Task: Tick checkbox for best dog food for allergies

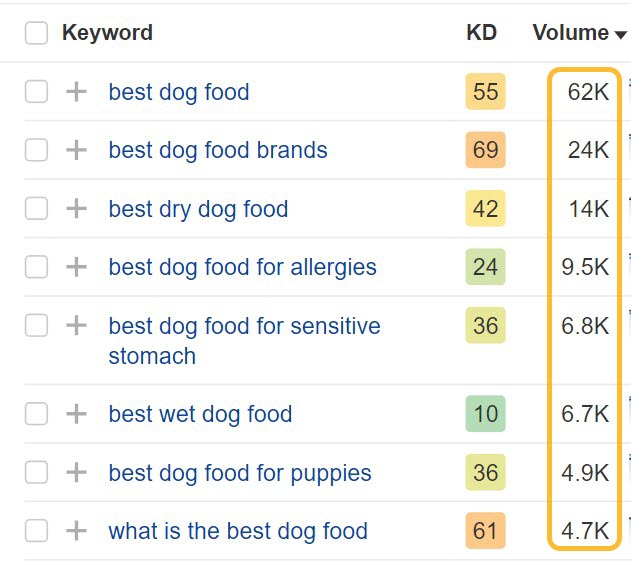Action: click(x=36, y=267)
